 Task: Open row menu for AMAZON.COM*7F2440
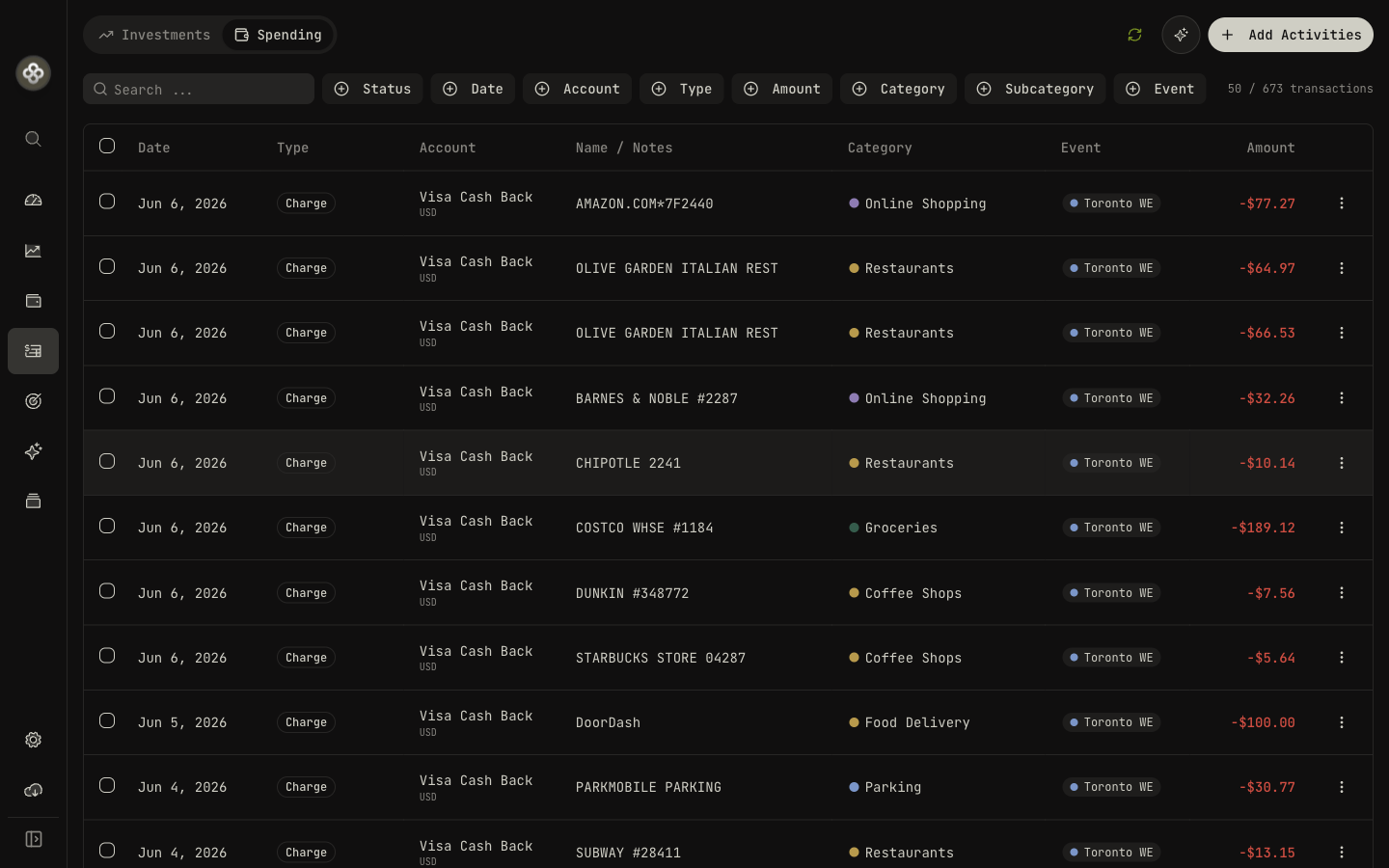point(1342,203)
